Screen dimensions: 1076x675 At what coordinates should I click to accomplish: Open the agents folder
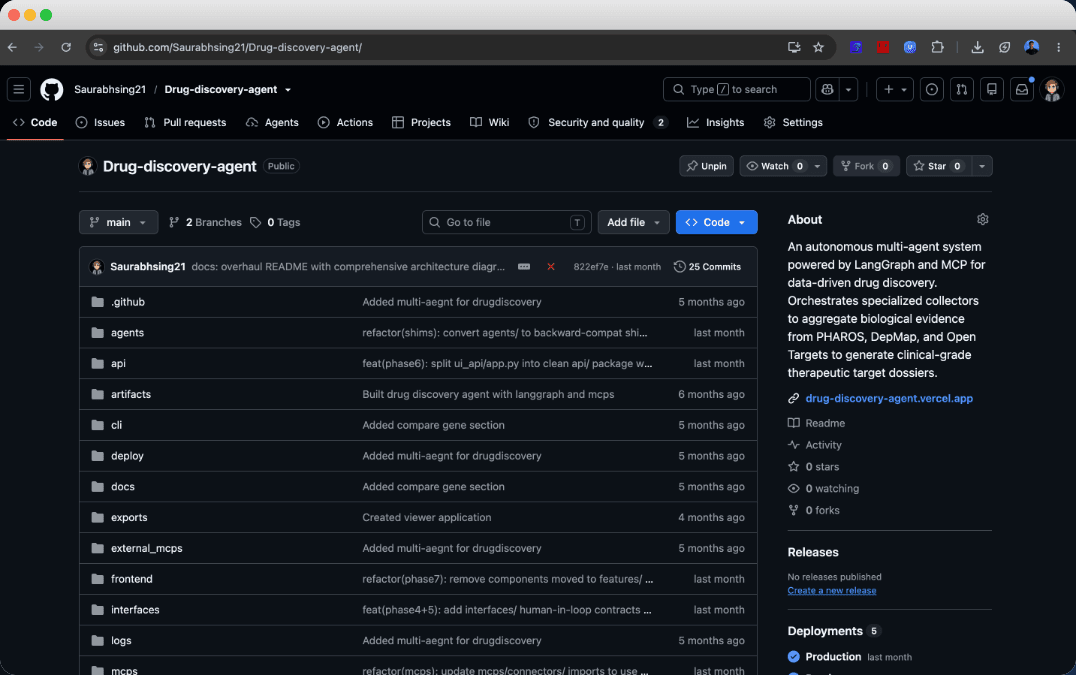(x=128, y=333)
